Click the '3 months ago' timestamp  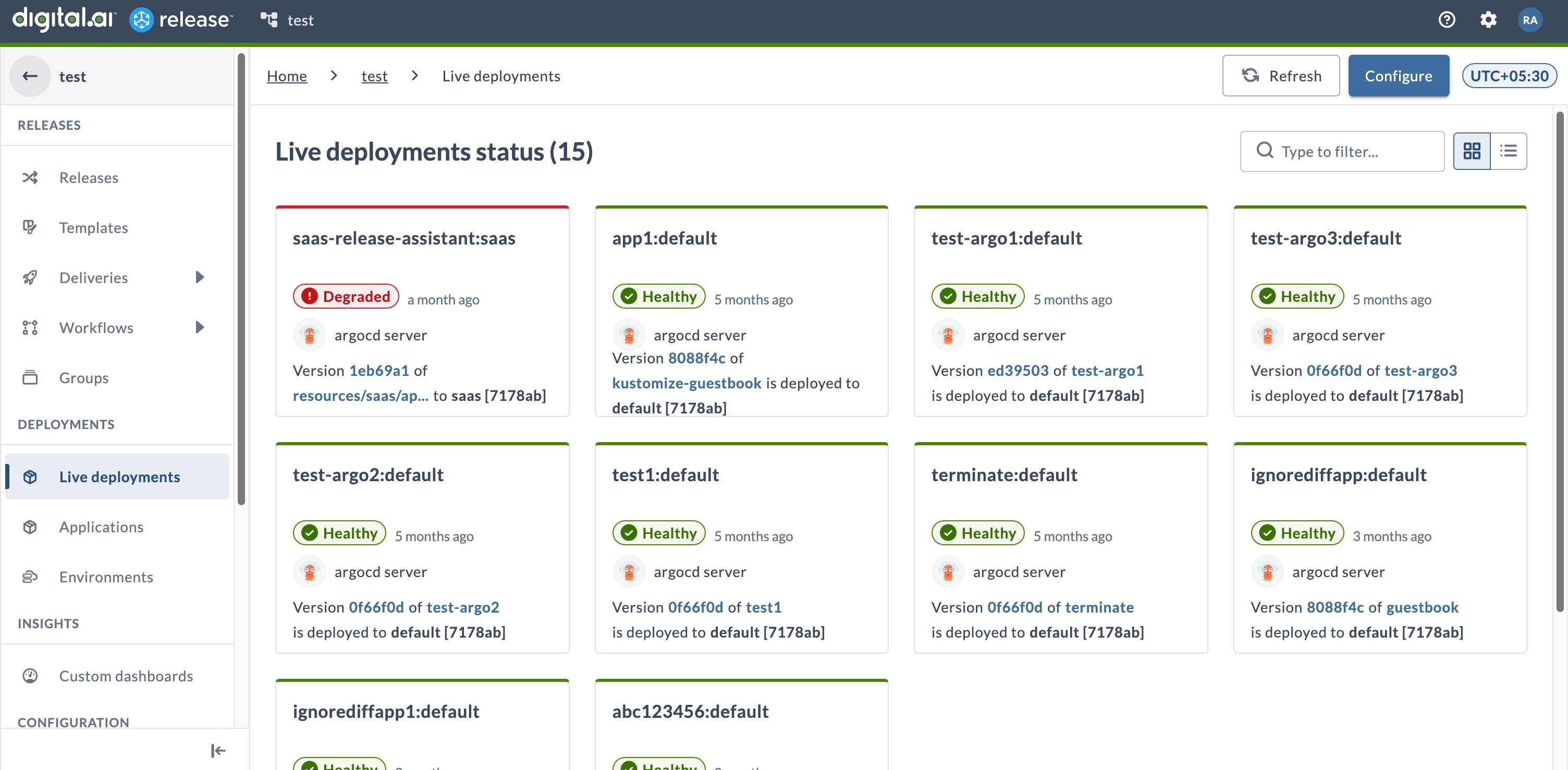tap(1391, 535)
